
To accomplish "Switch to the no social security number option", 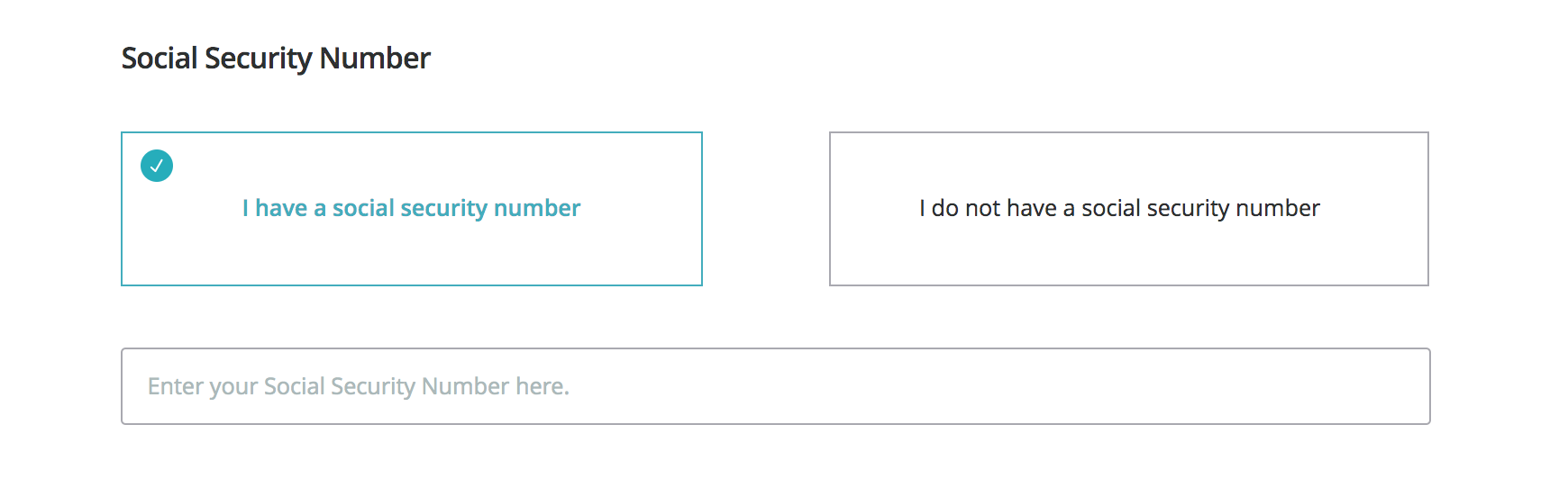I will coord(1128,209).
